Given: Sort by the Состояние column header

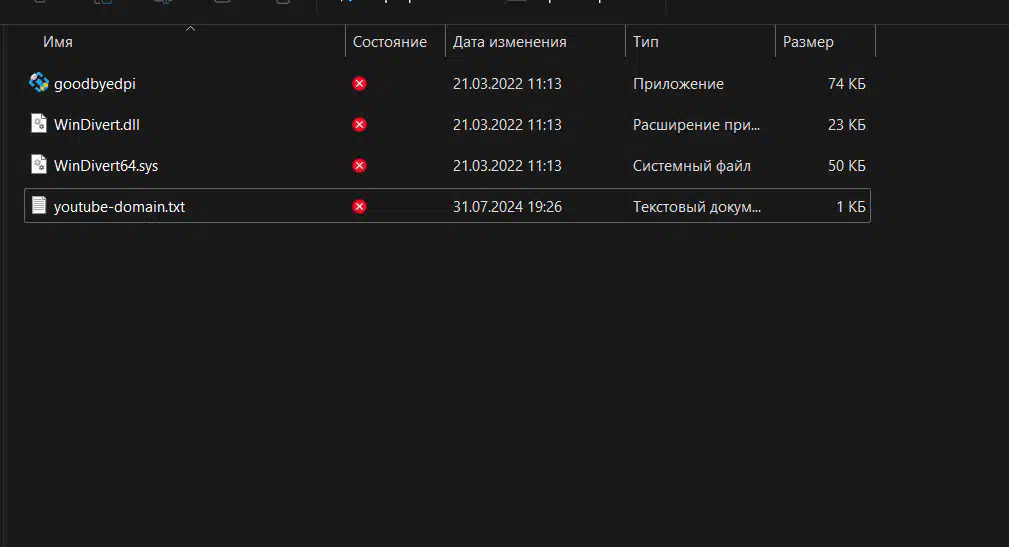Looking at the screenshot, I should tap(389, 42).
